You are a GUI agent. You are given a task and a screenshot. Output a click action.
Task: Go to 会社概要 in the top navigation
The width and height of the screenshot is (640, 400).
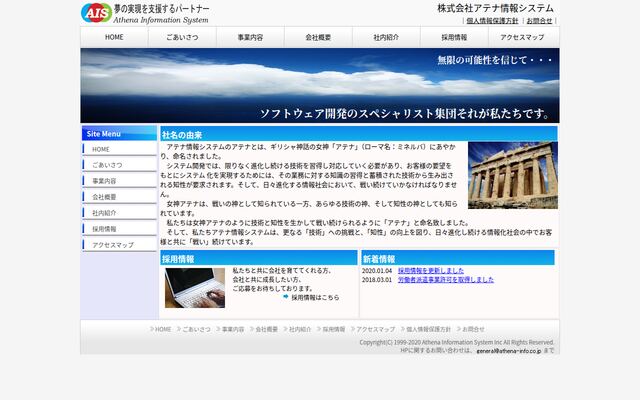tap(318, 37)
